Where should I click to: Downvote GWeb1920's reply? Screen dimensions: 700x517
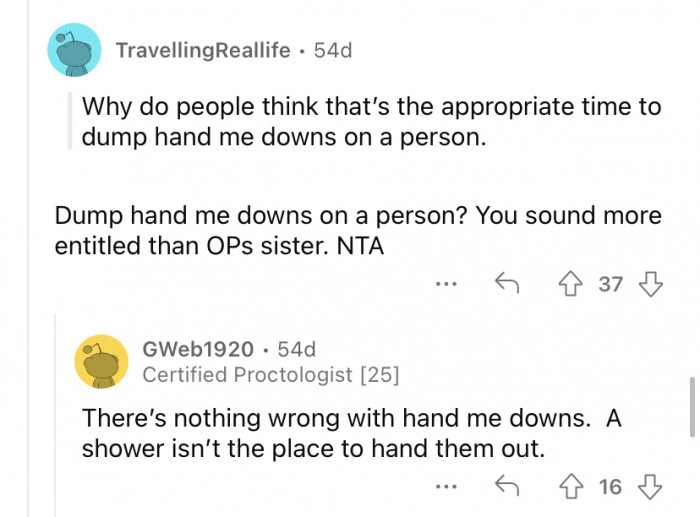pyautogui.click(x=650, y=486)
